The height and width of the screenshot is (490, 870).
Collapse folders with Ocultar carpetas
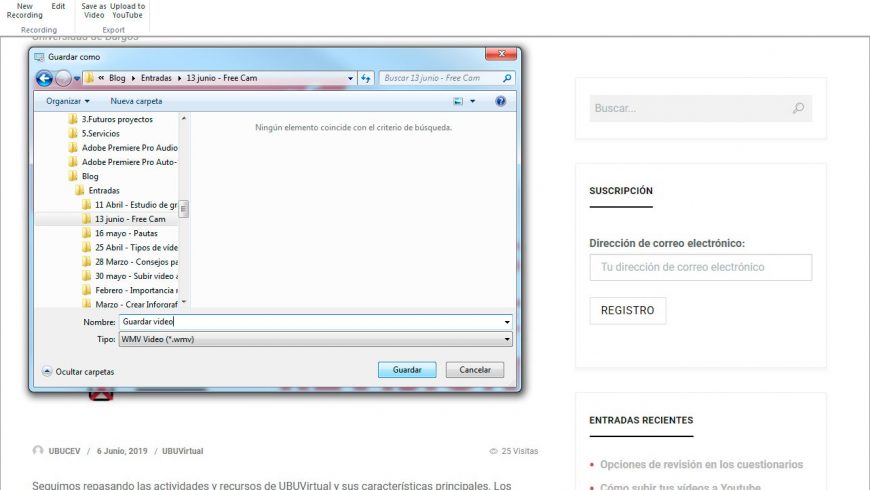tap(78, 372)
